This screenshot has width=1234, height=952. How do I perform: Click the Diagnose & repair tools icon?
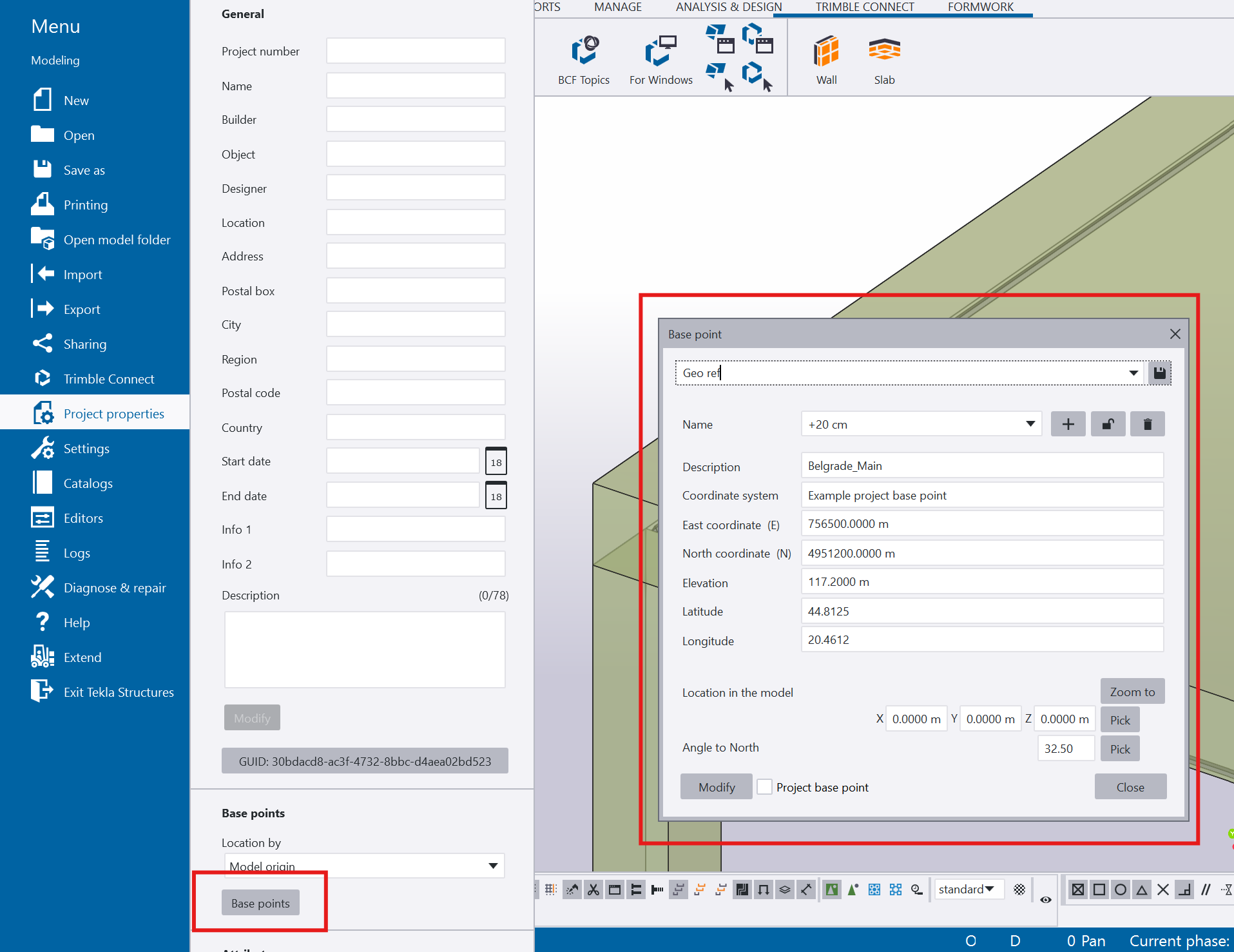point(43,587)
